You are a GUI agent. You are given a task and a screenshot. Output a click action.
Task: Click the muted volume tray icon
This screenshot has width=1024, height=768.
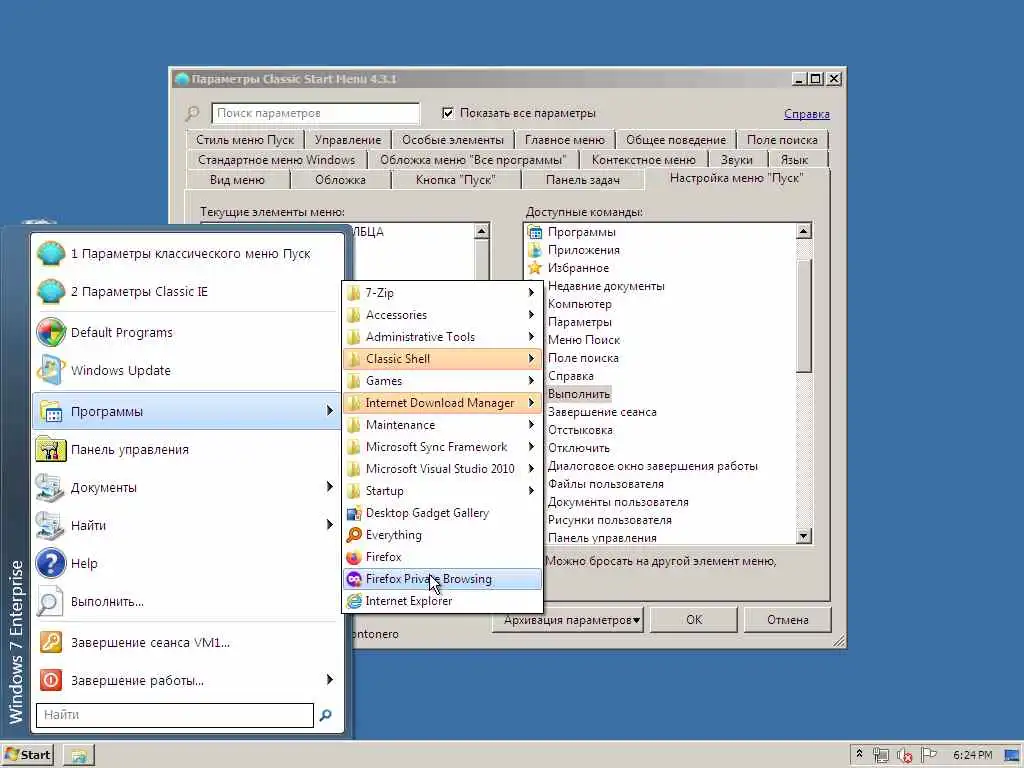click(x=904, y=755)
